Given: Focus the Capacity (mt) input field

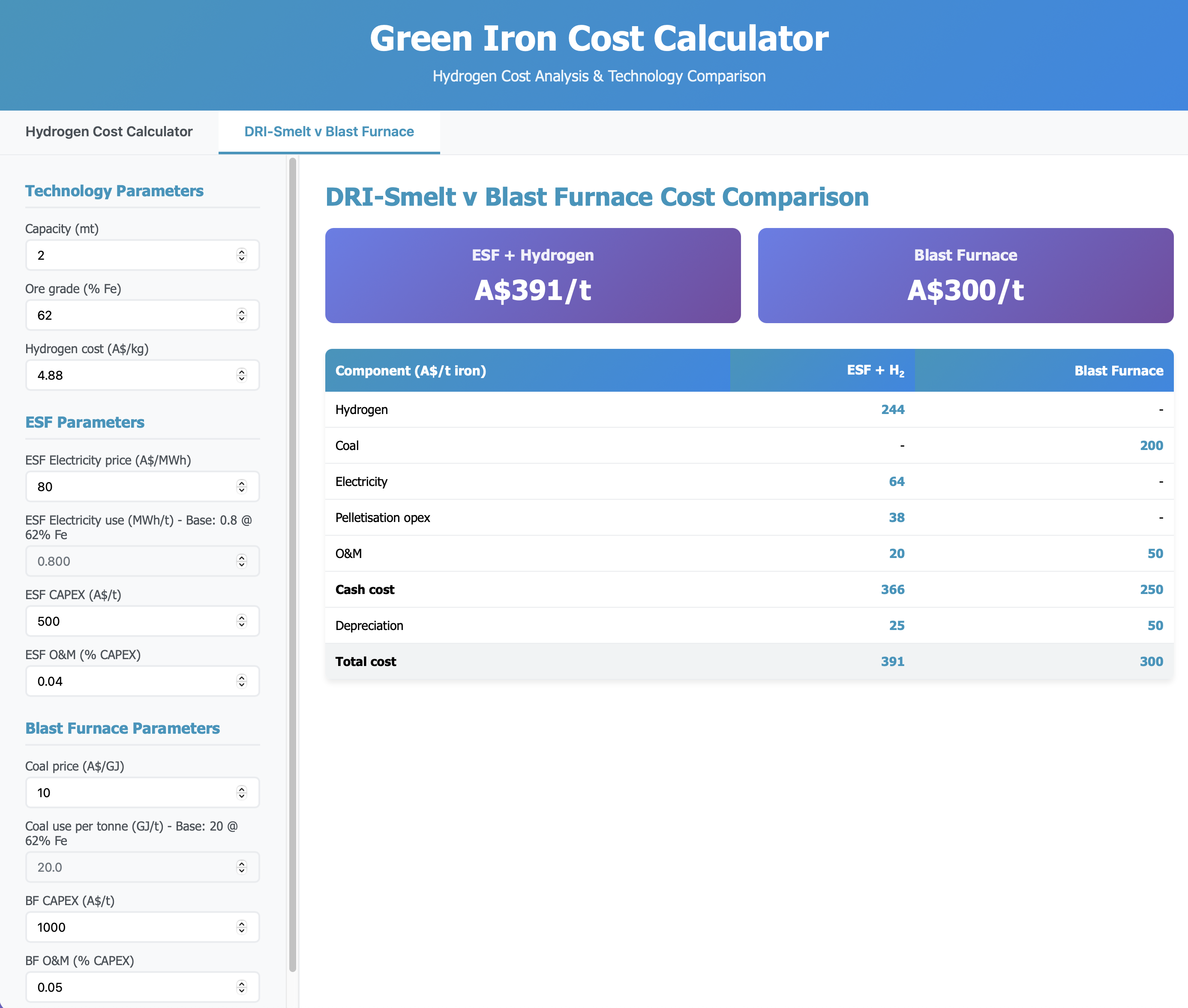Looking at the screenshot, I should pyautogui.click(x=132, y=255).
